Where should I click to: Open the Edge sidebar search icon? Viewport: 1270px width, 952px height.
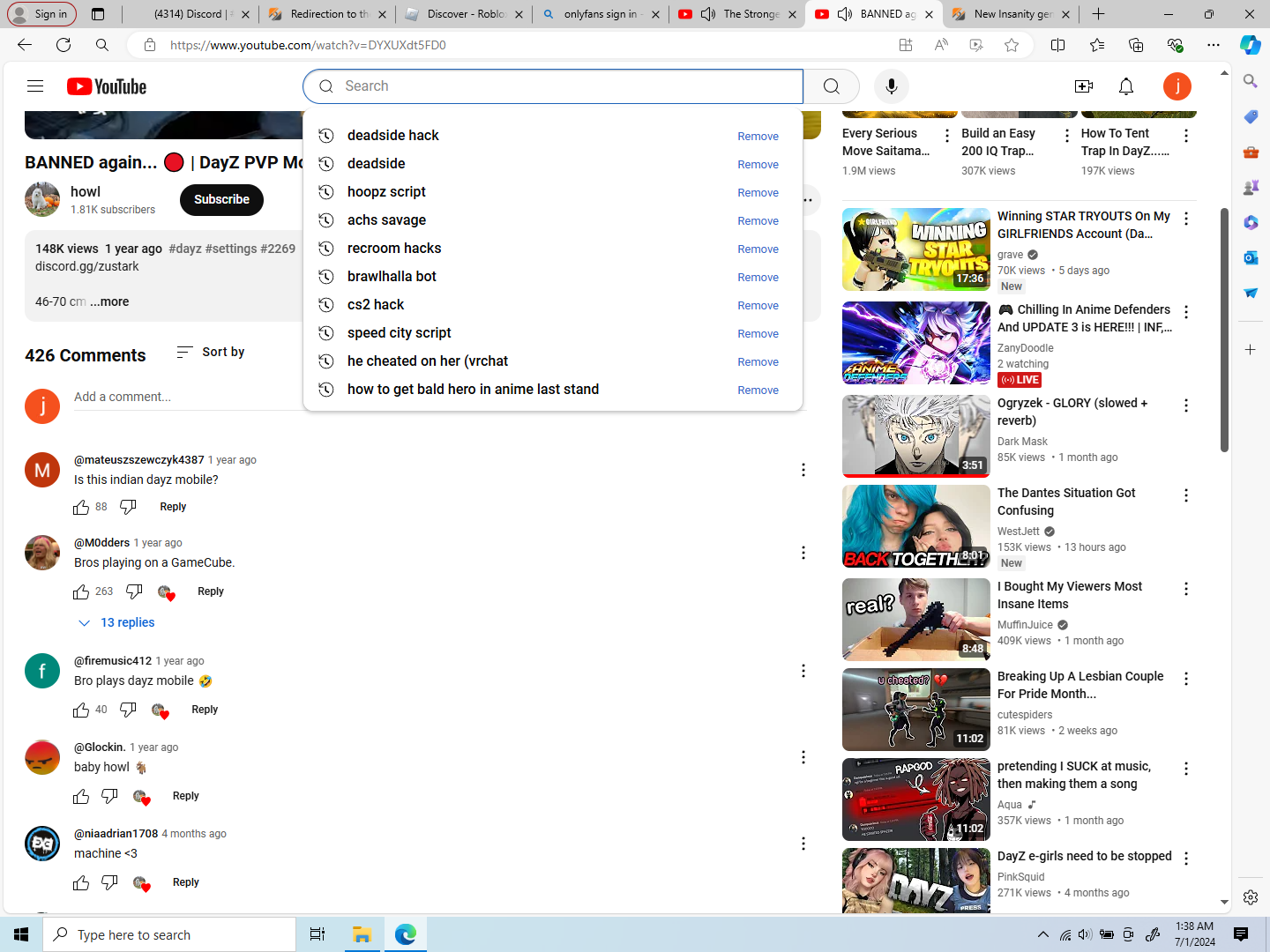(1251, 81)
